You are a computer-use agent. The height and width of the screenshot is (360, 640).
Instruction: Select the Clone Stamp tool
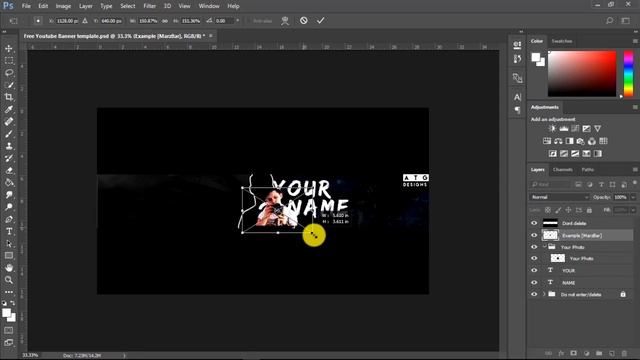pos(9,146)
